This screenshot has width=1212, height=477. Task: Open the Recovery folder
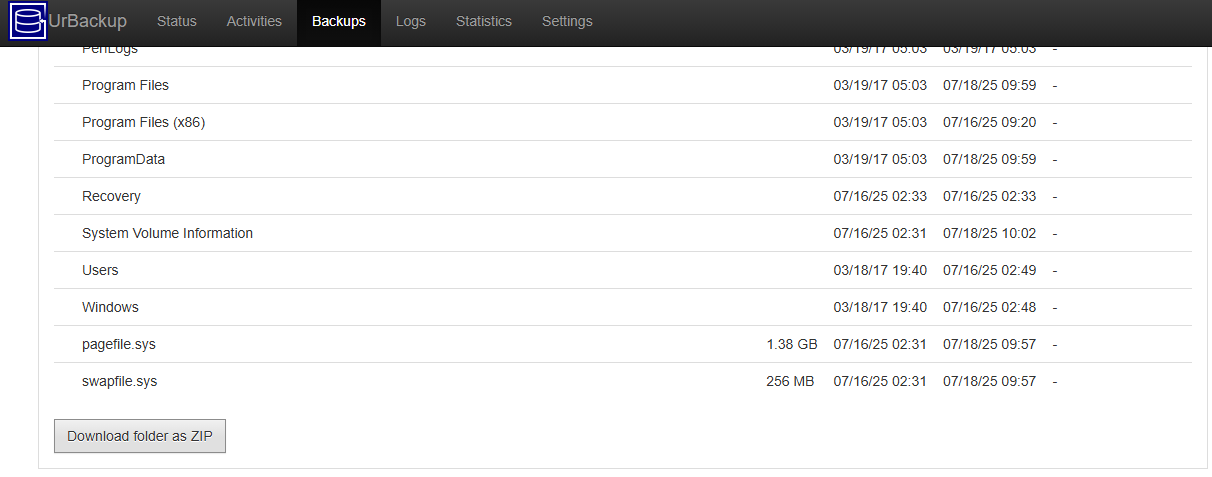point(111,196)
